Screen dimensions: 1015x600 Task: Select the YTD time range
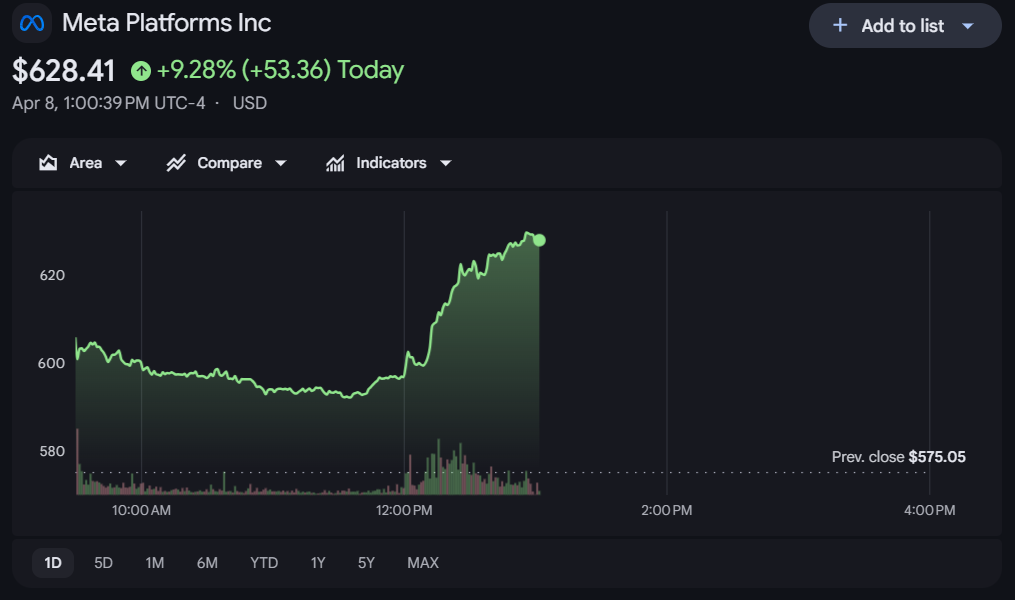(264, 563)
